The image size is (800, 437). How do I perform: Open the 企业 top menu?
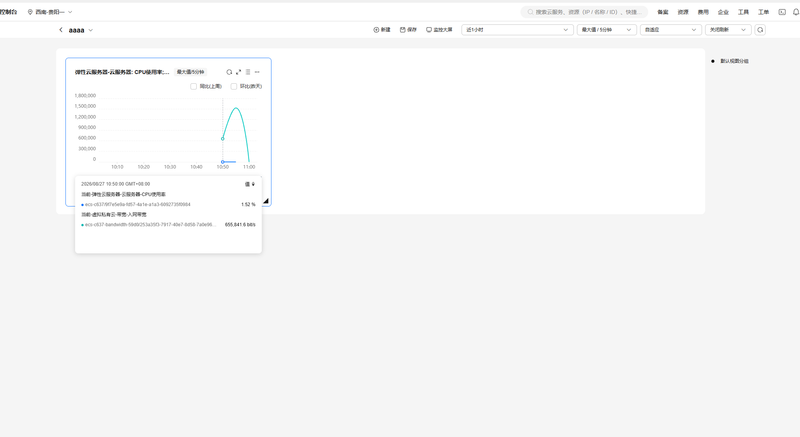click(723, 12)
